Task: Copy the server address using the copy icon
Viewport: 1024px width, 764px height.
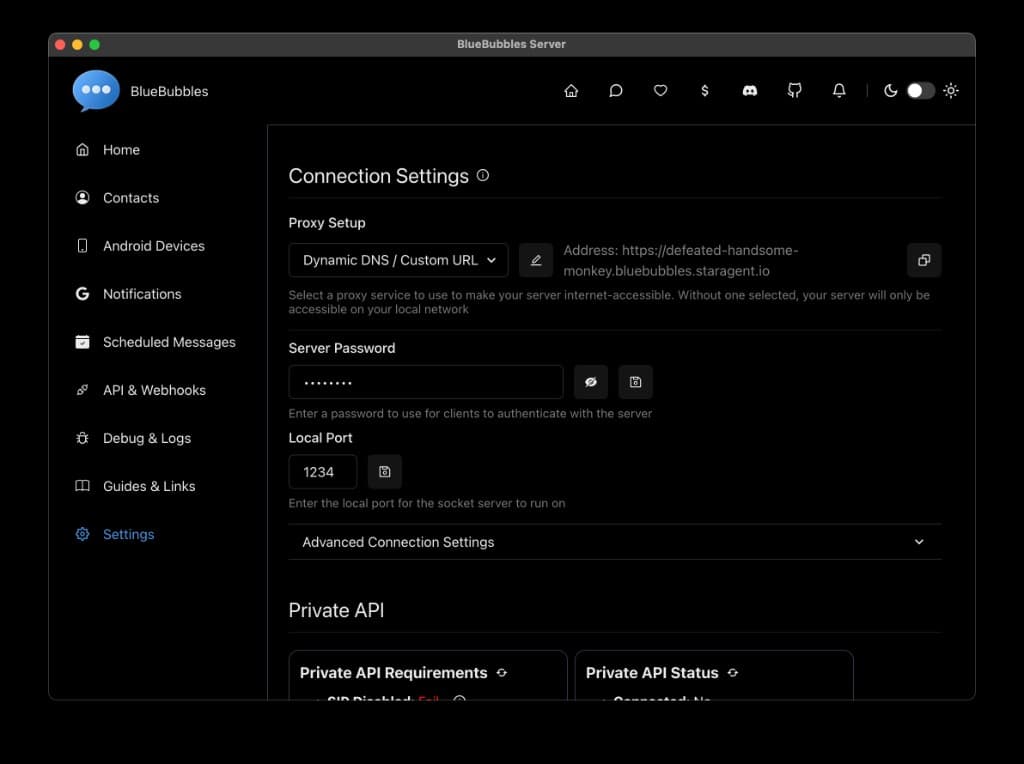Action: pos(923,260)
